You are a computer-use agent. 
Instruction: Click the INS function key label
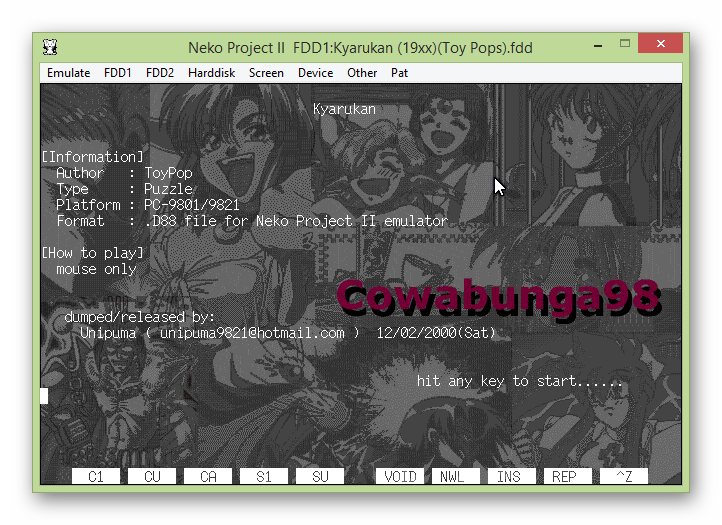pyautogui.click(x=512, y=476)
